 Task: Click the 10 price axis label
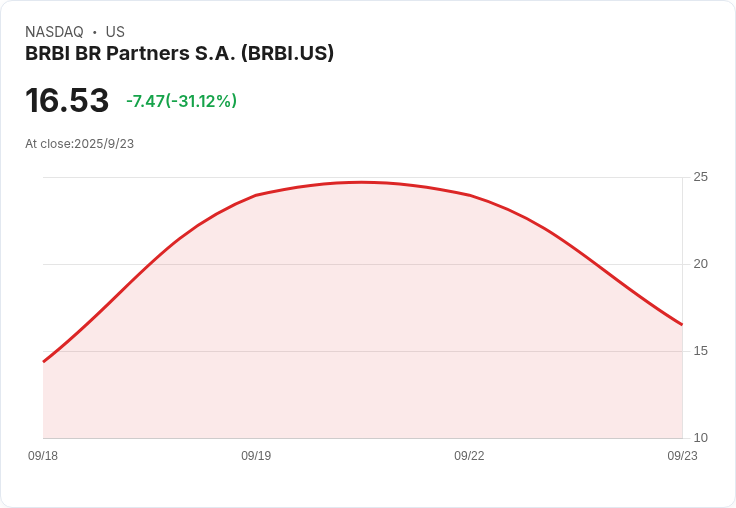700,438
